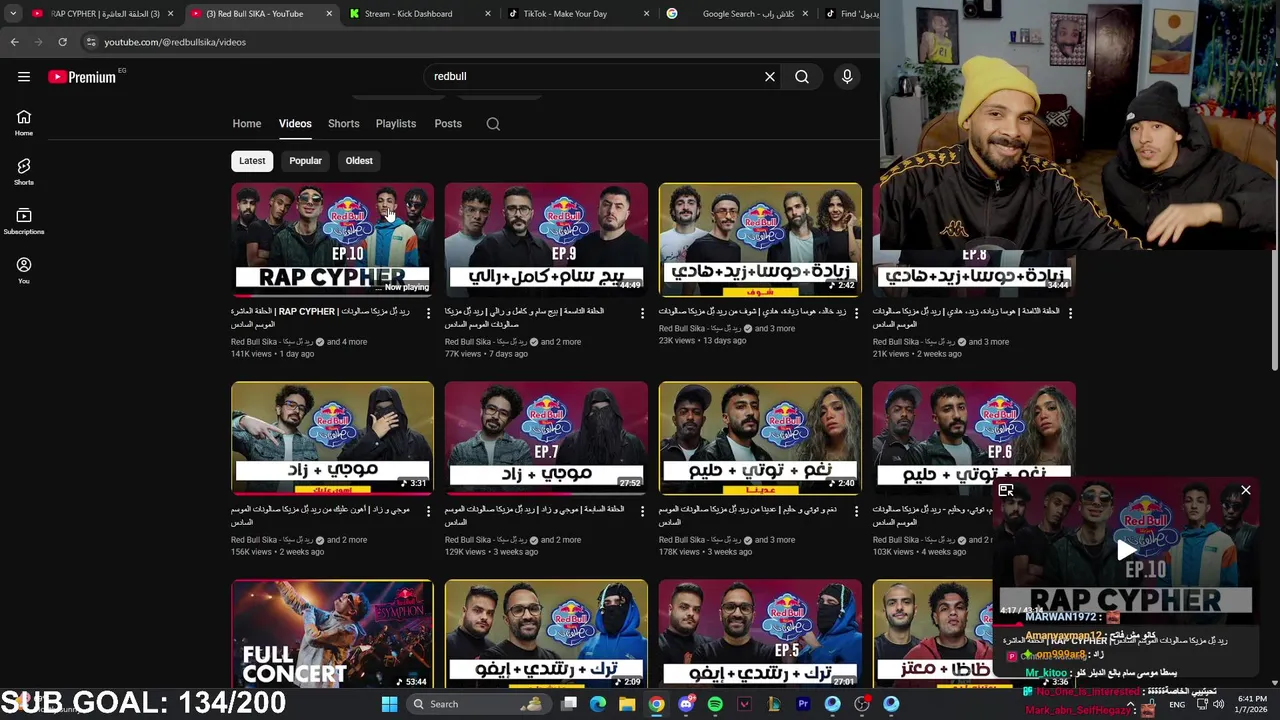Open Microsoft Edge from the taskbar

598,704
